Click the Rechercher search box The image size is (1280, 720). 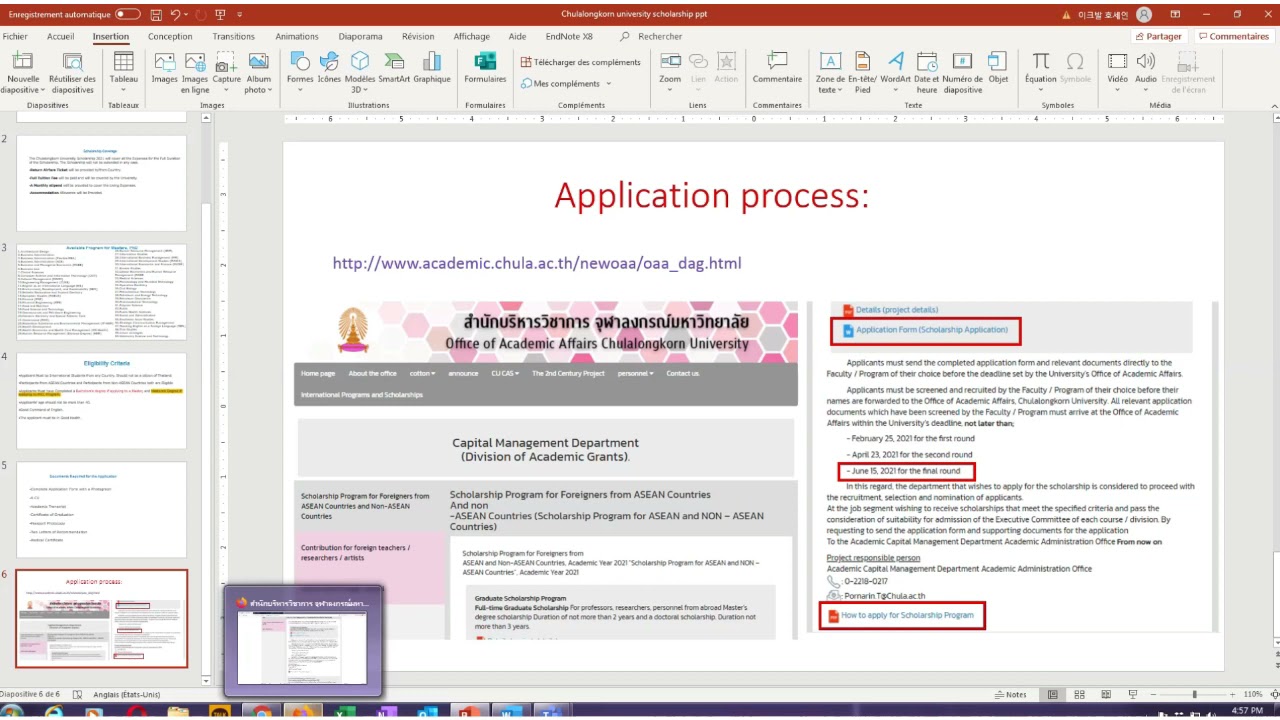pos(660,36)
